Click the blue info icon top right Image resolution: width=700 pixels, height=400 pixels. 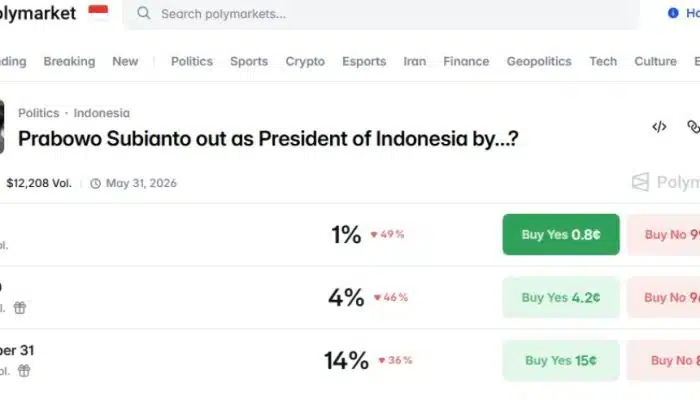click(673, 13)
